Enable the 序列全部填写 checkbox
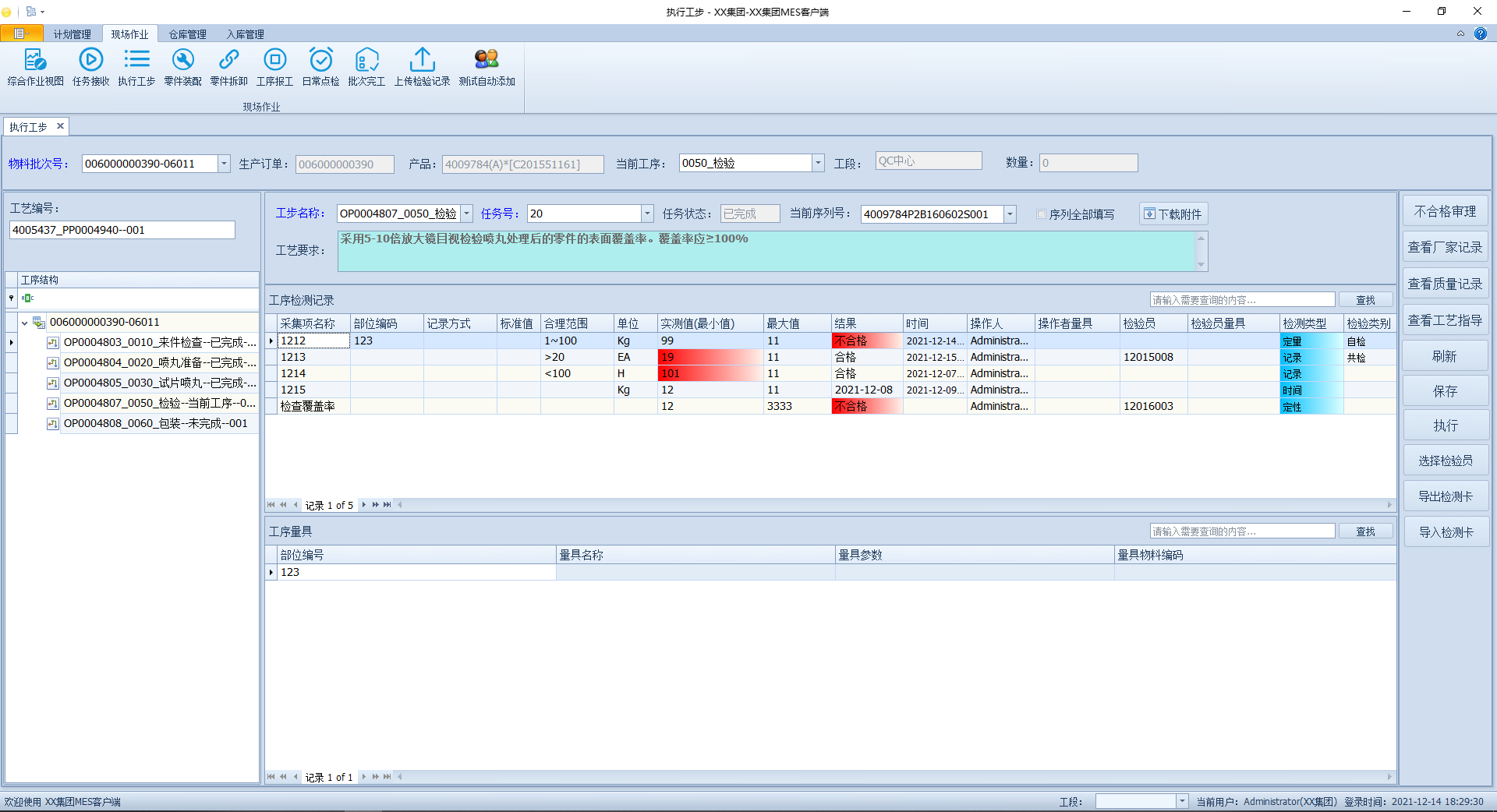Image resolution: width=1497 pixels, height=812 pixels. [x=1041, y=214]
